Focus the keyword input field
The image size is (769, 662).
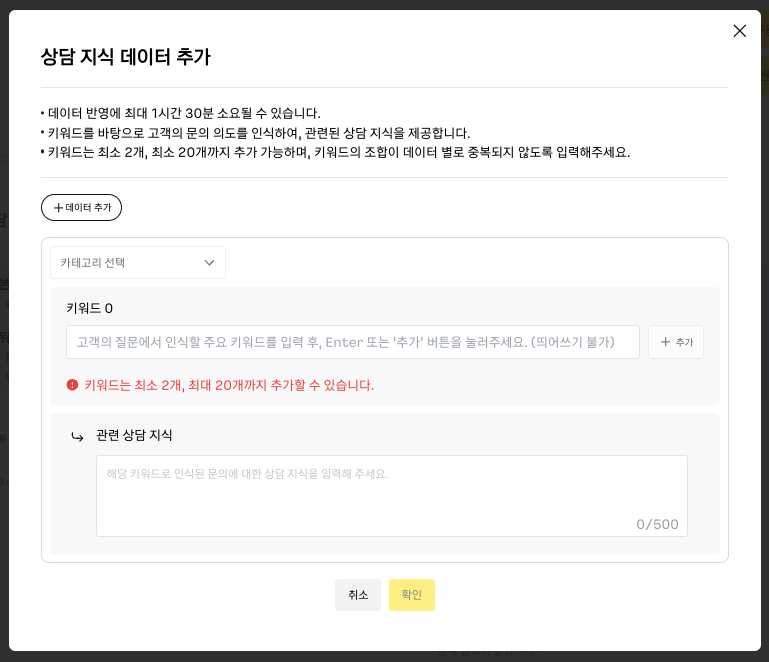pos(352,342)
